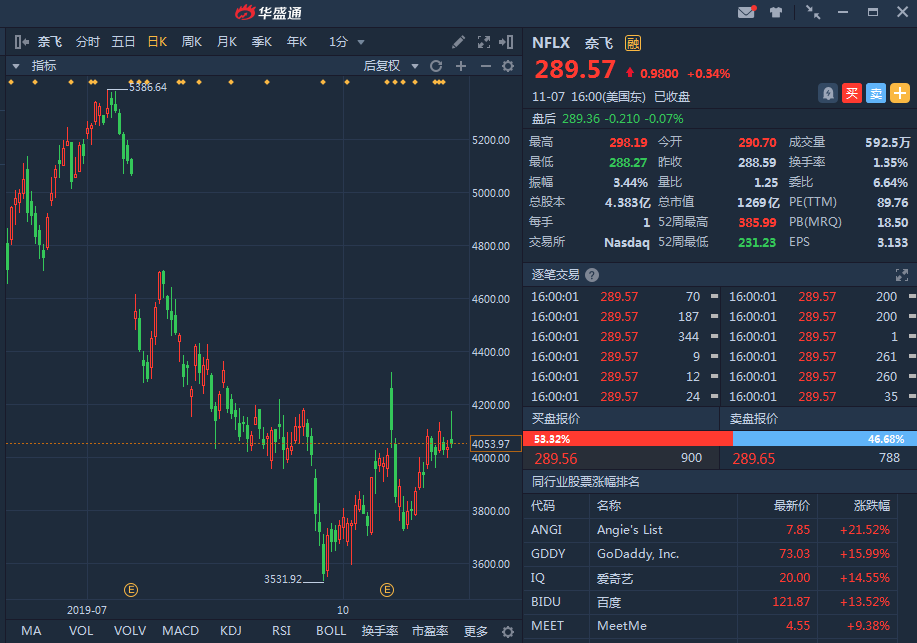Switch to 分时 intraday tab
Viewport: 917px width, 643px height.
(88, 42)
